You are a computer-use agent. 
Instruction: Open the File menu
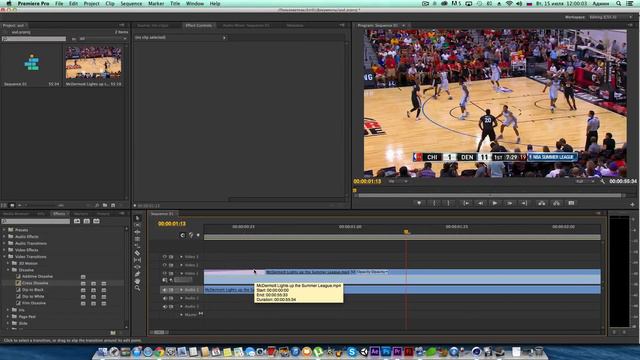(x=59, y=3)
